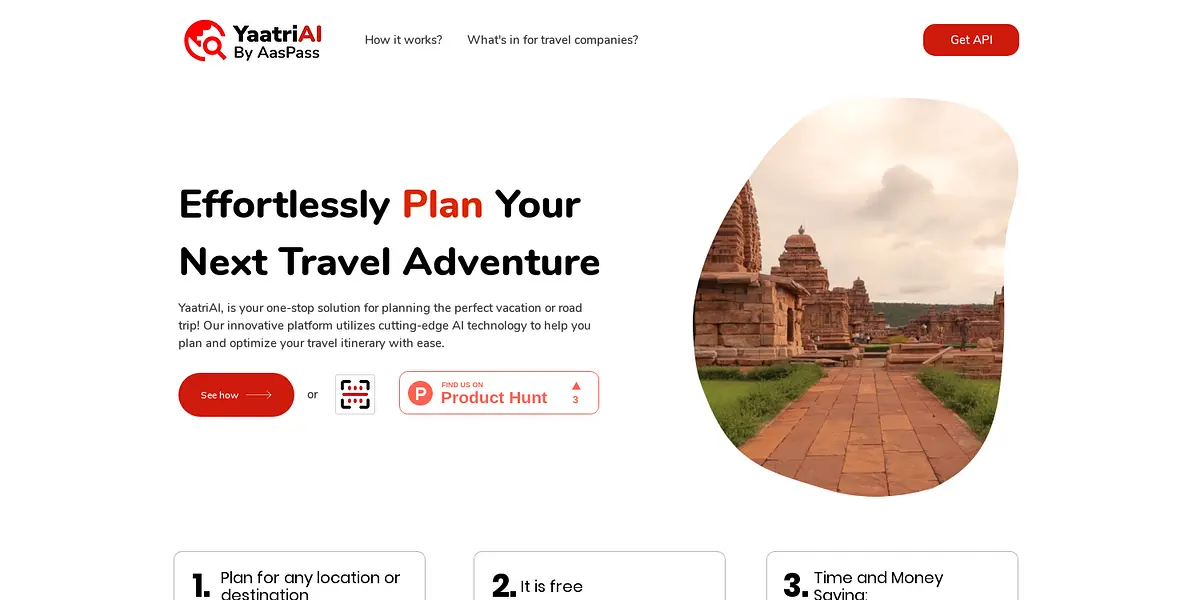Click the YaatriAI magnifier logo icon
The width and height of the screenshot is (1200, 600).
pyautogui.click(x=205, y=40)
